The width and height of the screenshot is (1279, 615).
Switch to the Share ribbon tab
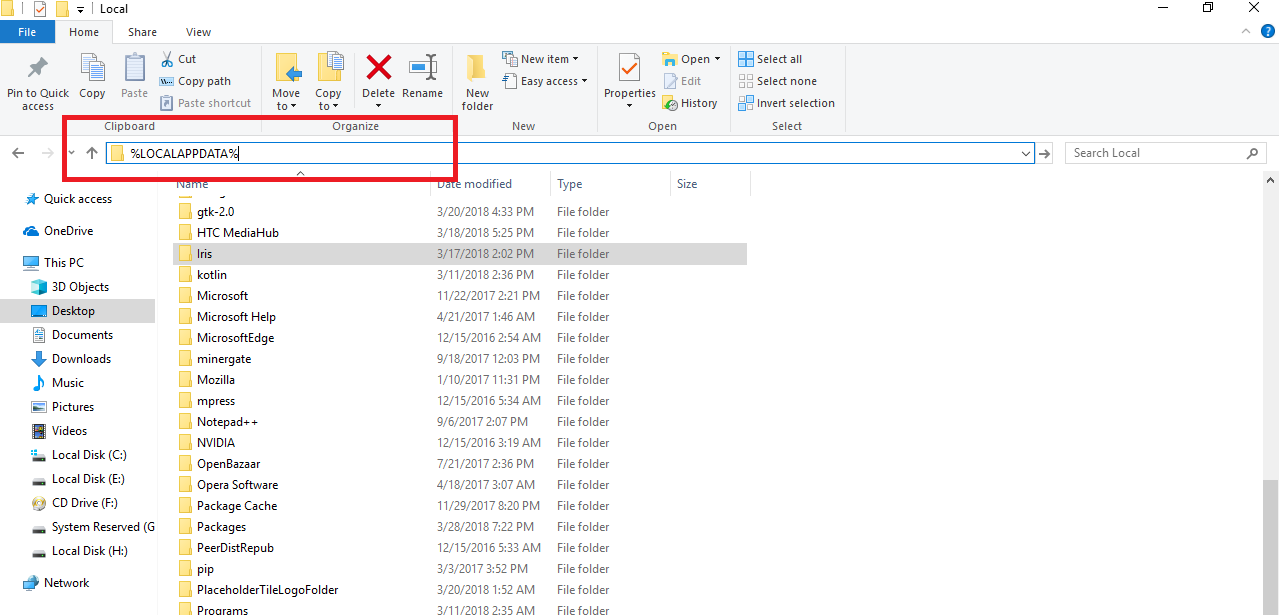pos(142,32)
